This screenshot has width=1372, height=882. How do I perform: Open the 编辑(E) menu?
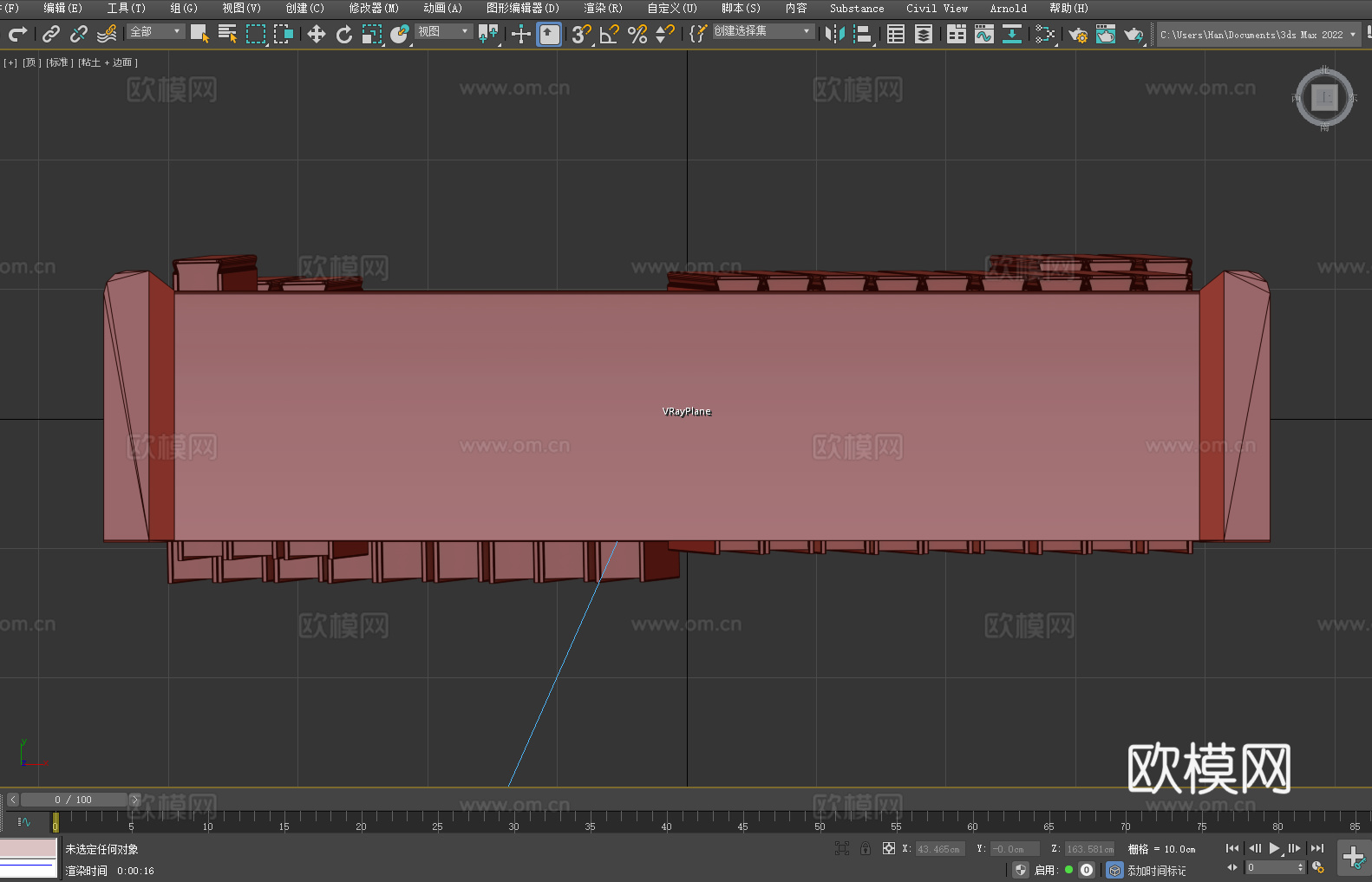63,8
